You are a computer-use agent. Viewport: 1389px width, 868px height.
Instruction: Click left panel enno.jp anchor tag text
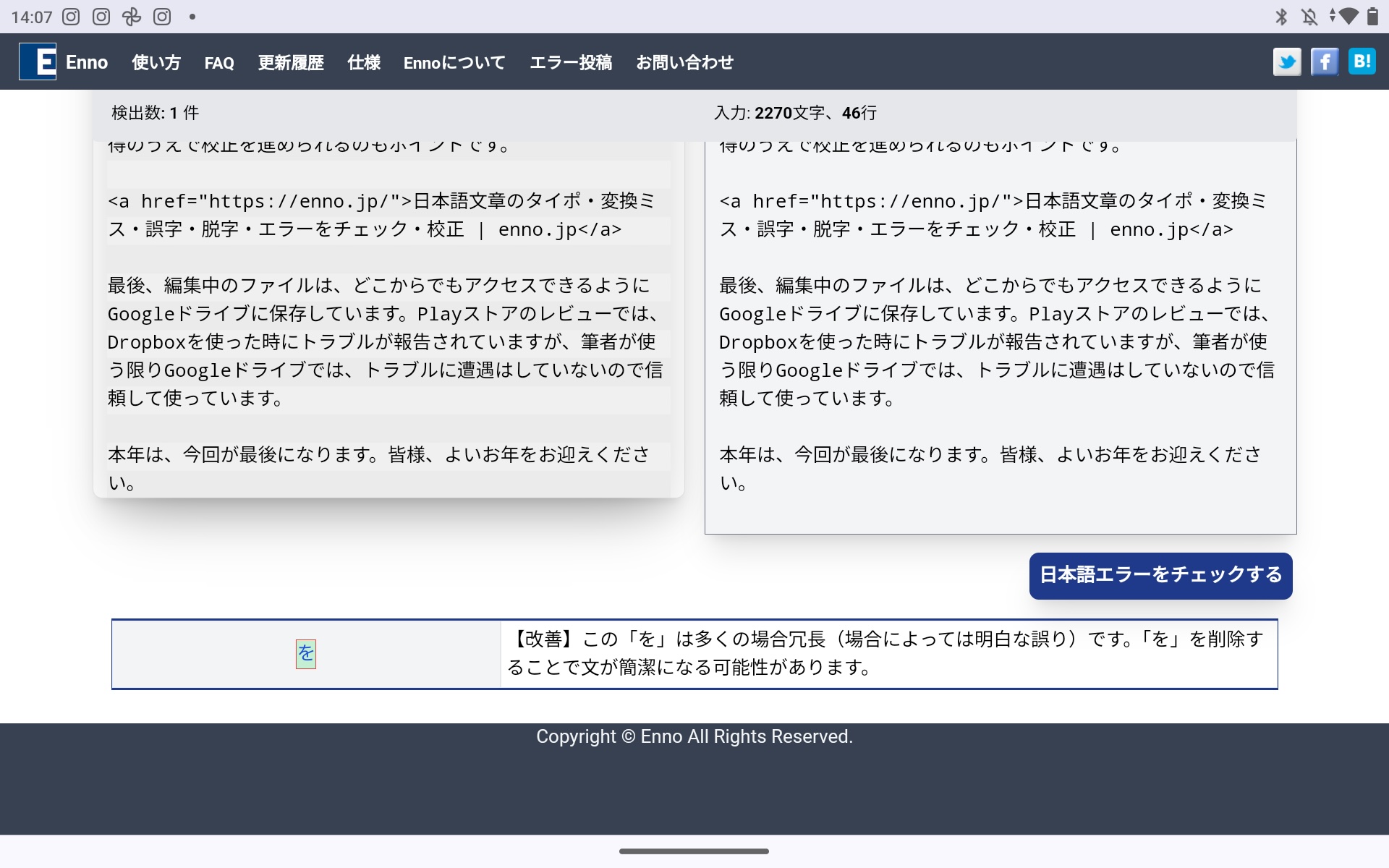[381, 215]
